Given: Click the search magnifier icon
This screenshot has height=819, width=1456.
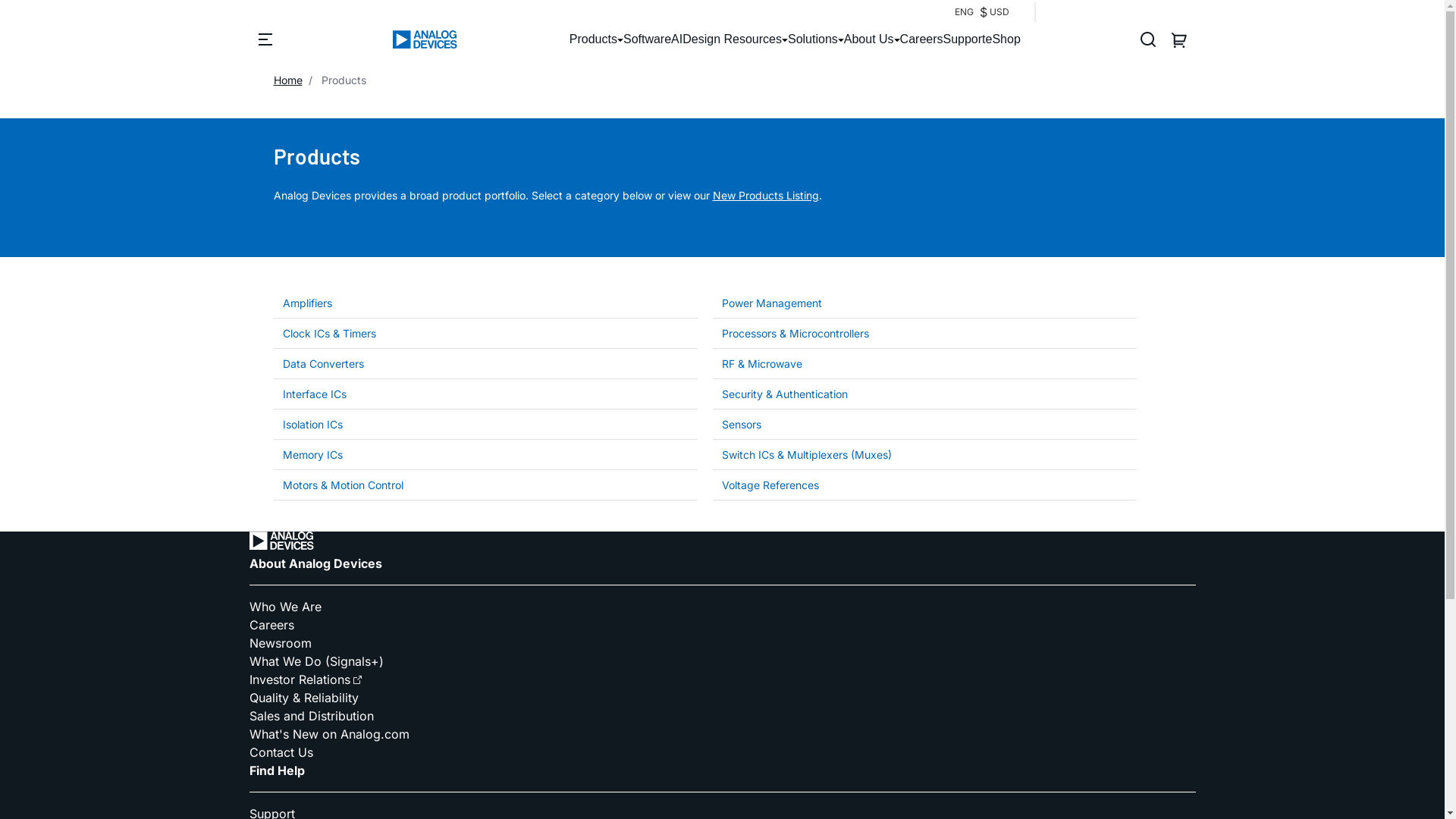Looking at the screenshot, I should click(x=1147, y=39).
